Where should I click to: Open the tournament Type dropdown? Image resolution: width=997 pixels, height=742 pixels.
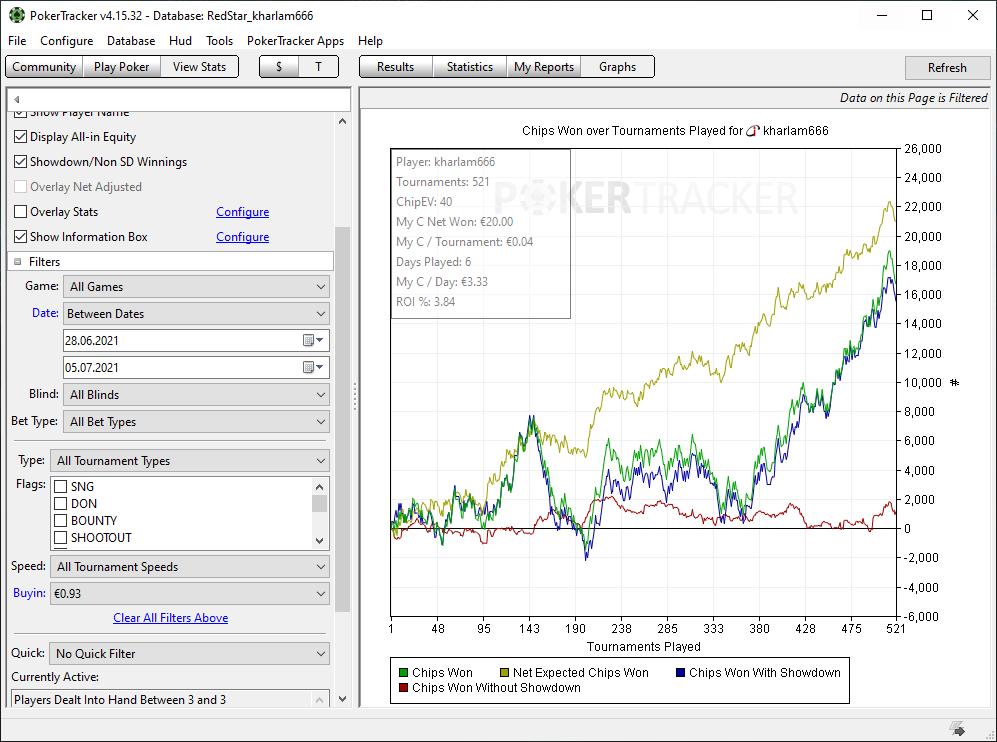(190, 460)
